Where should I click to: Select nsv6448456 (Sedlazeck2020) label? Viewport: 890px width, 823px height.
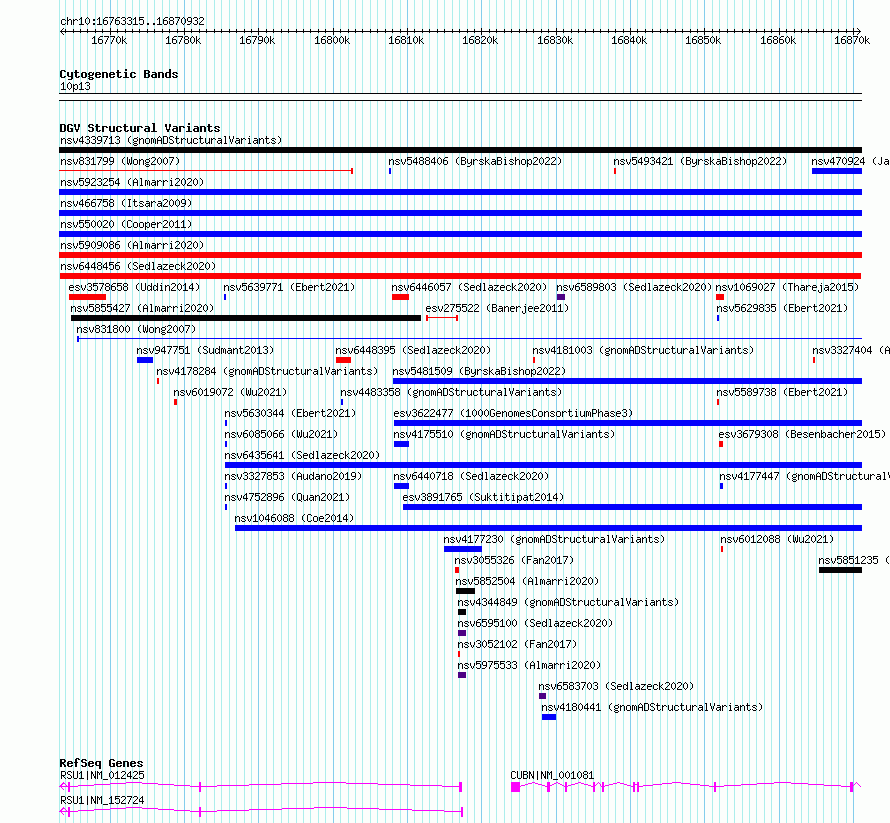pyautogui.click(x=138, y=266)
